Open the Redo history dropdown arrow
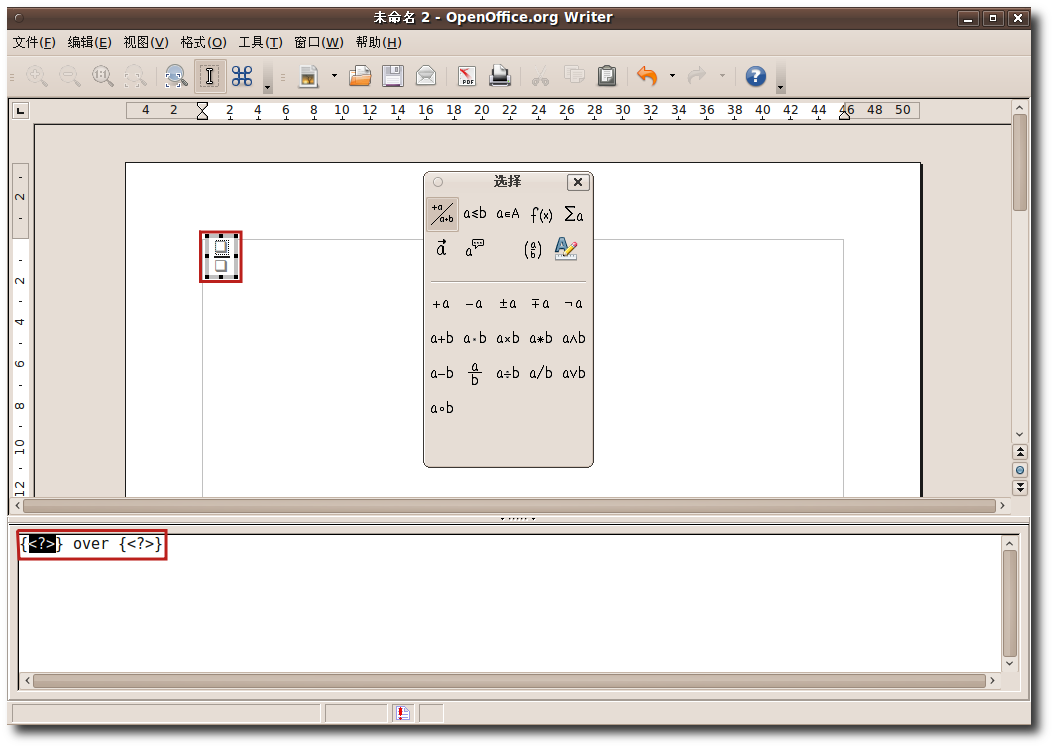The image size is (1054, 748). click(x=723, y=76)
